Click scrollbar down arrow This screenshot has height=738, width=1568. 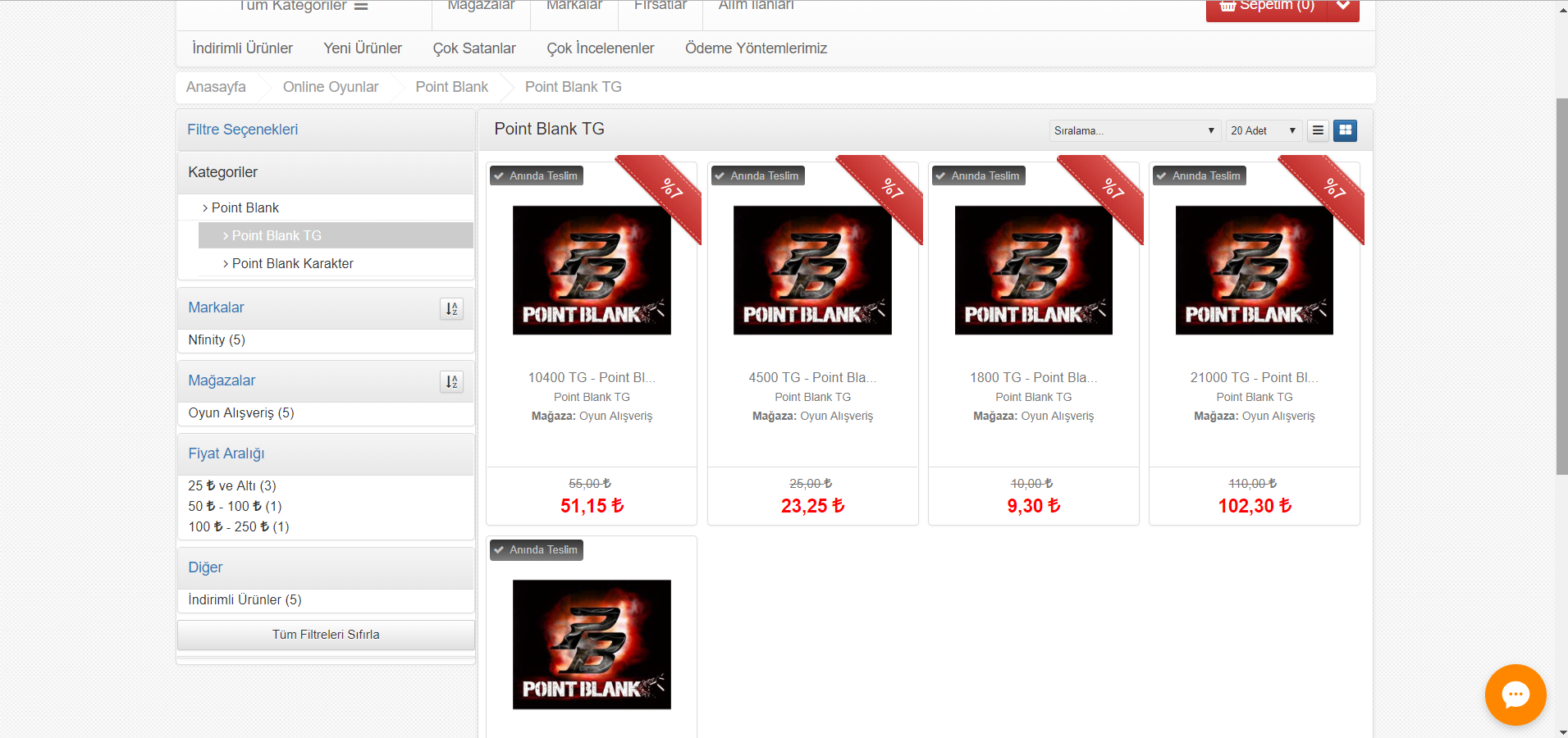[x=1561, y=731]
